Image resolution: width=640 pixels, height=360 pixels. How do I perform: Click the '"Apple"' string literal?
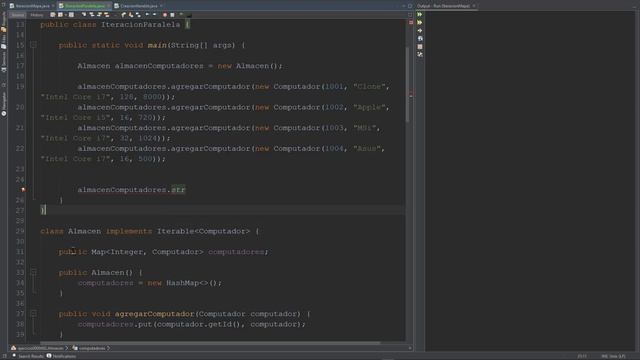tap(369, 107)
